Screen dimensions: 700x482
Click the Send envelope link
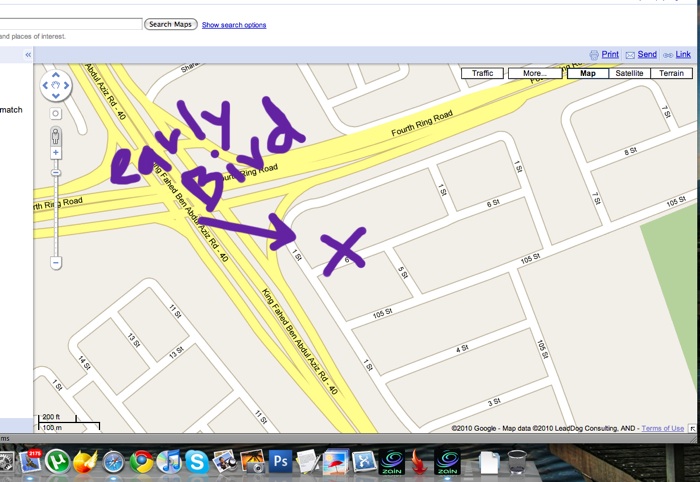point(641,54)
